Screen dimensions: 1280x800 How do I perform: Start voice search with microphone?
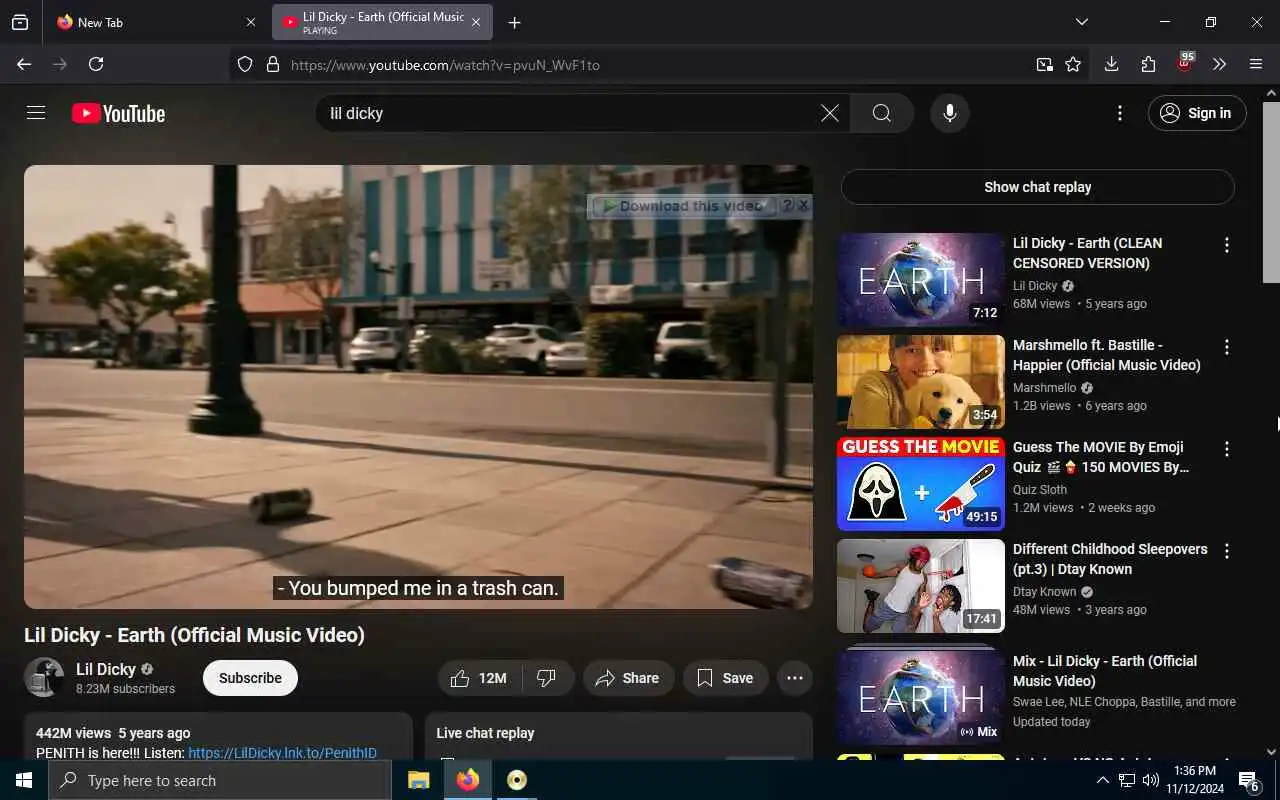click(950, 113)
